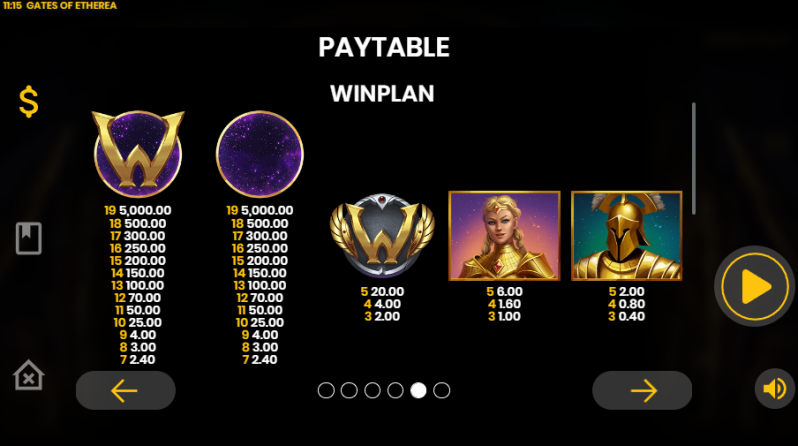Click the golden helmet knight symbol
The image size is (798, 446).
[x=626, y=236]
